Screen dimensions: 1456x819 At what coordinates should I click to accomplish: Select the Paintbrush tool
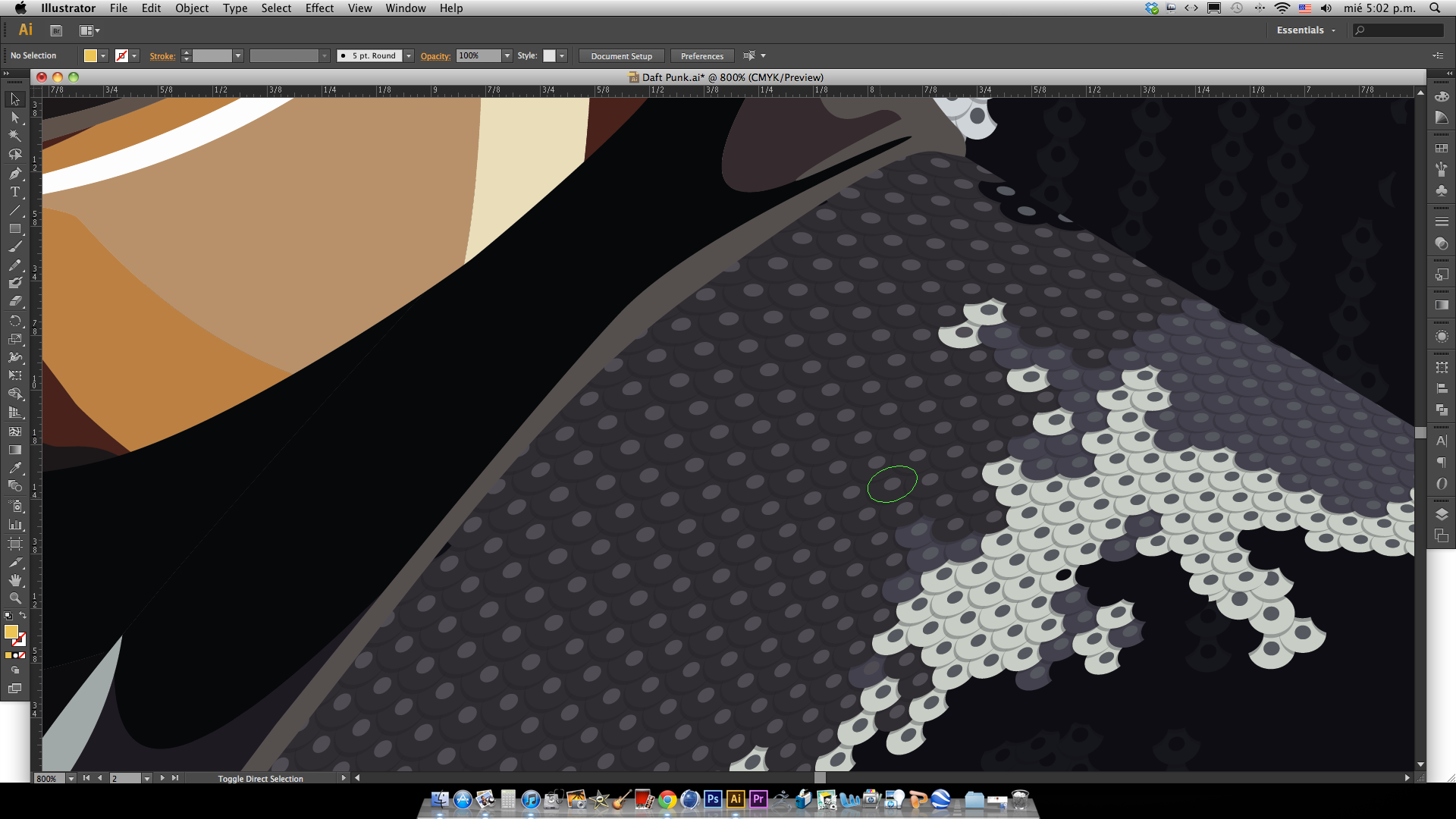click(x=14, y=246)
